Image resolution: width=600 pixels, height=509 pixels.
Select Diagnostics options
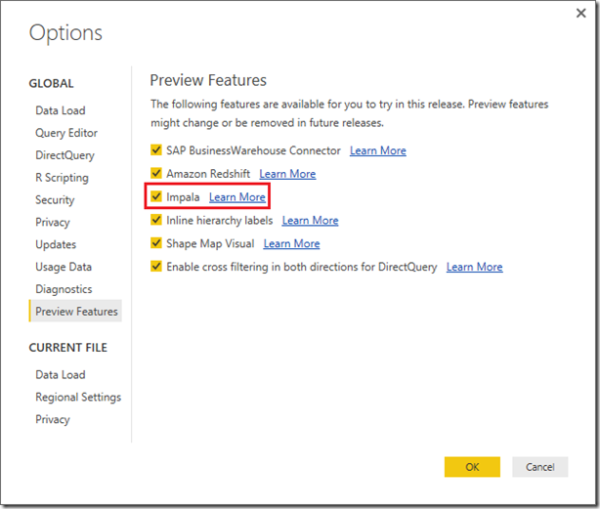64,289
